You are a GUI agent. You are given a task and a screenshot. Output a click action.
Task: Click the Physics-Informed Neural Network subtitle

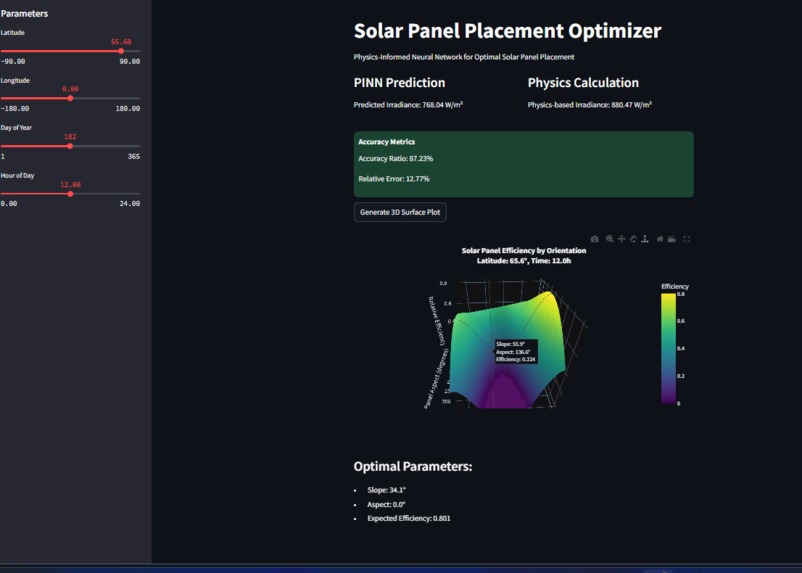point(464,57)
